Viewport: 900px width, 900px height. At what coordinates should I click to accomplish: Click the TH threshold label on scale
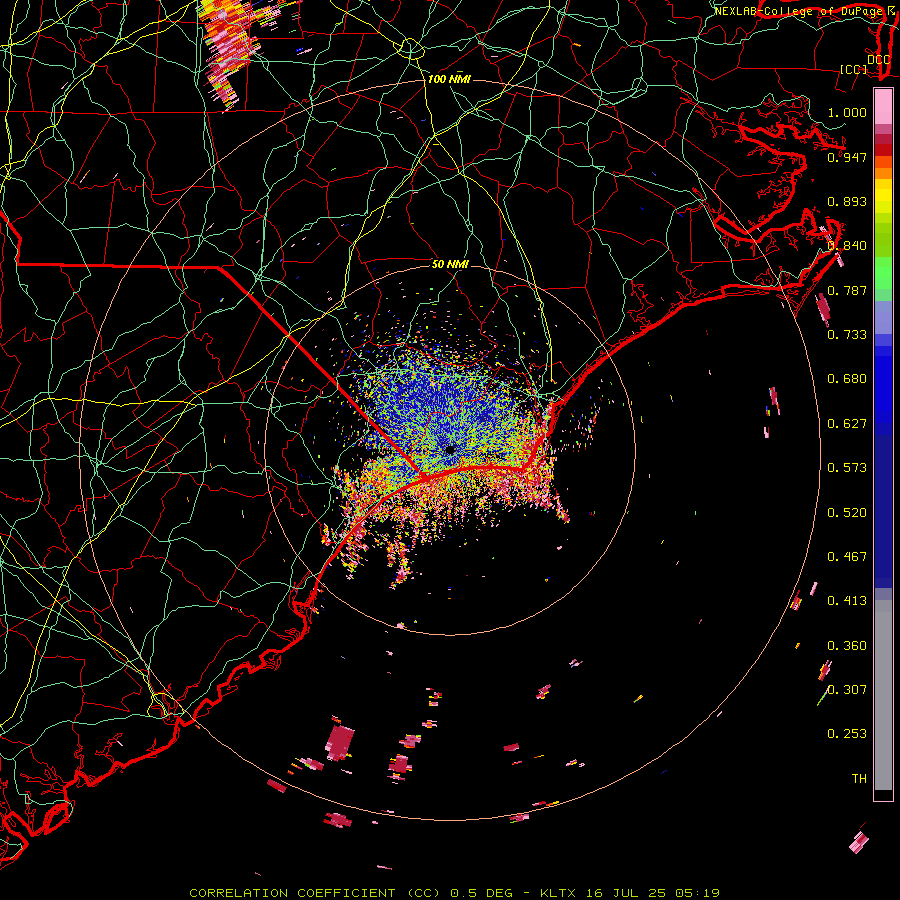(x=859, y=779)
